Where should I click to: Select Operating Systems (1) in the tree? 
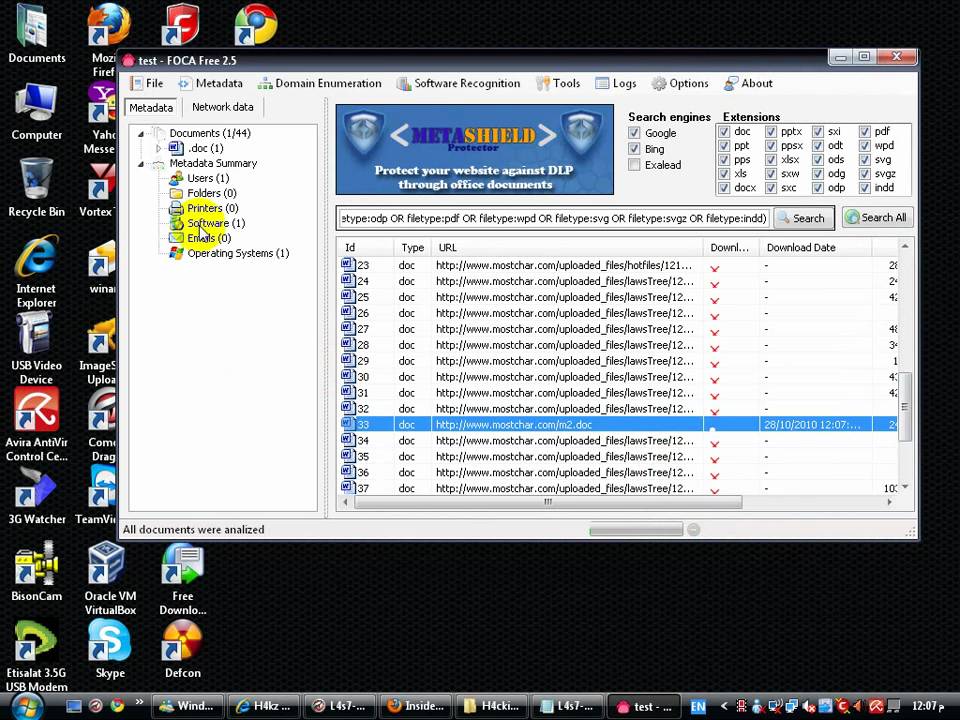pyautogui.click(x=238, y=253)
